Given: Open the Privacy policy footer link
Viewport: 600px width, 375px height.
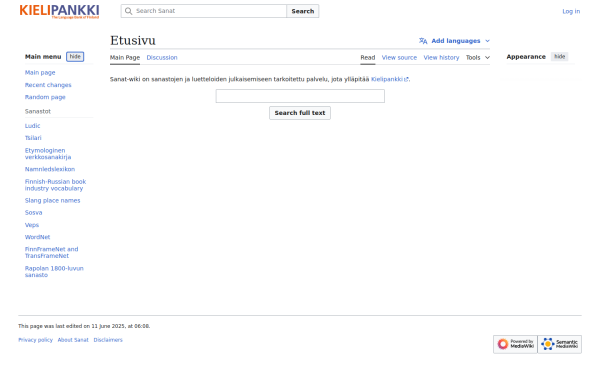Looking at the screenshot, I should tap(36, 340).
